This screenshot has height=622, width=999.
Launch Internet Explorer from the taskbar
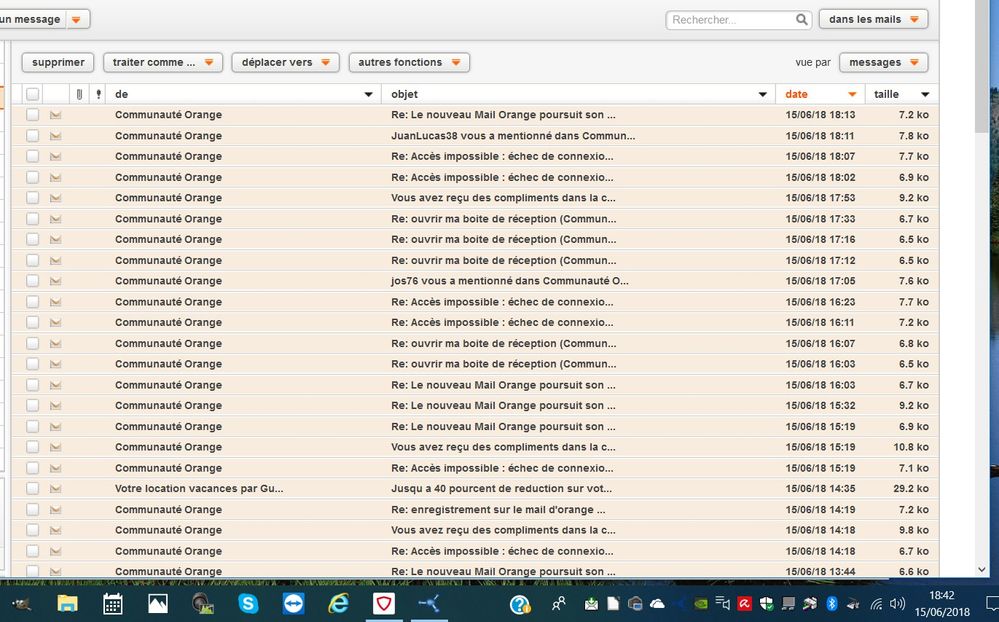click(339, 603)
